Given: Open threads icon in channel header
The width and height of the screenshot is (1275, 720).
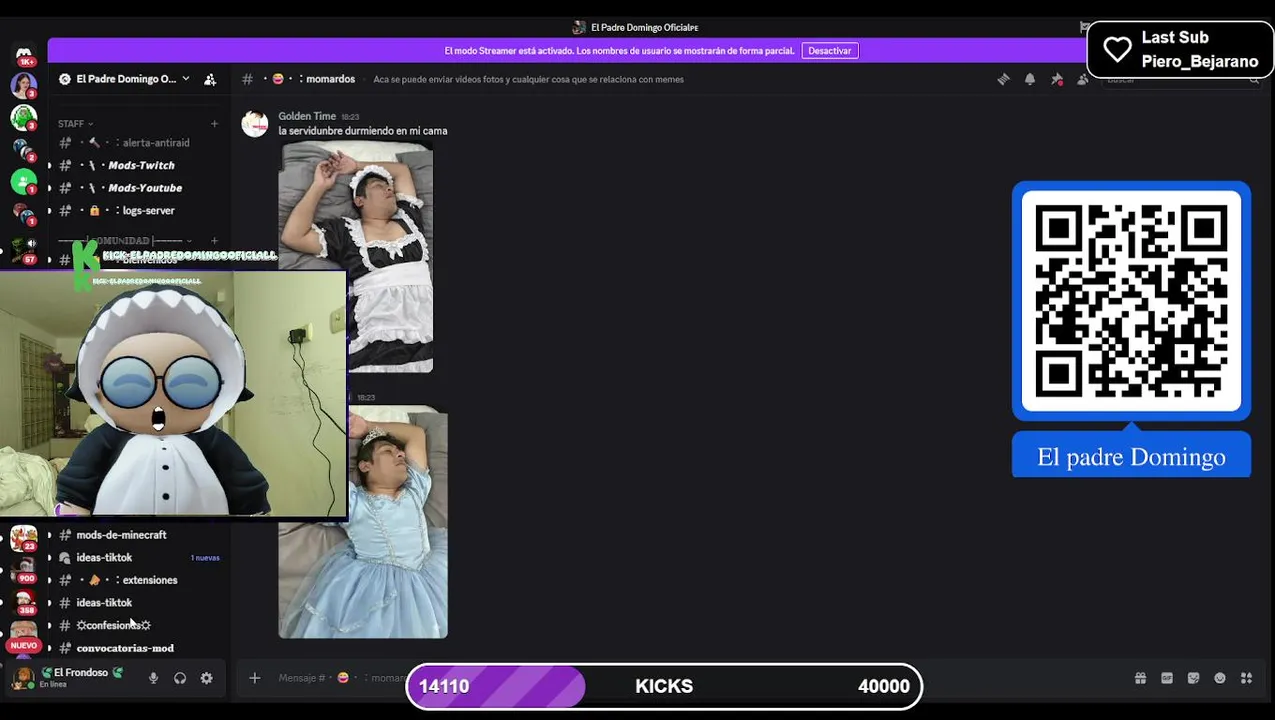Looking at the screenshot, I should [1003, 79].
